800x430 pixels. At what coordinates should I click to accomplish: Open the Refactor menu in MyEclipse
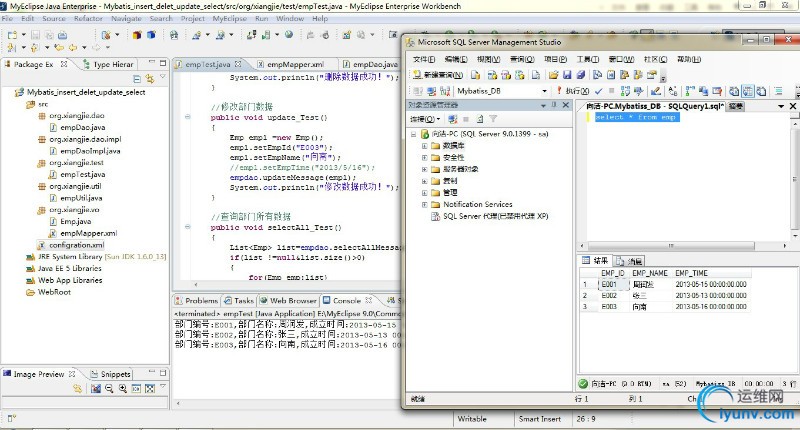88,18
